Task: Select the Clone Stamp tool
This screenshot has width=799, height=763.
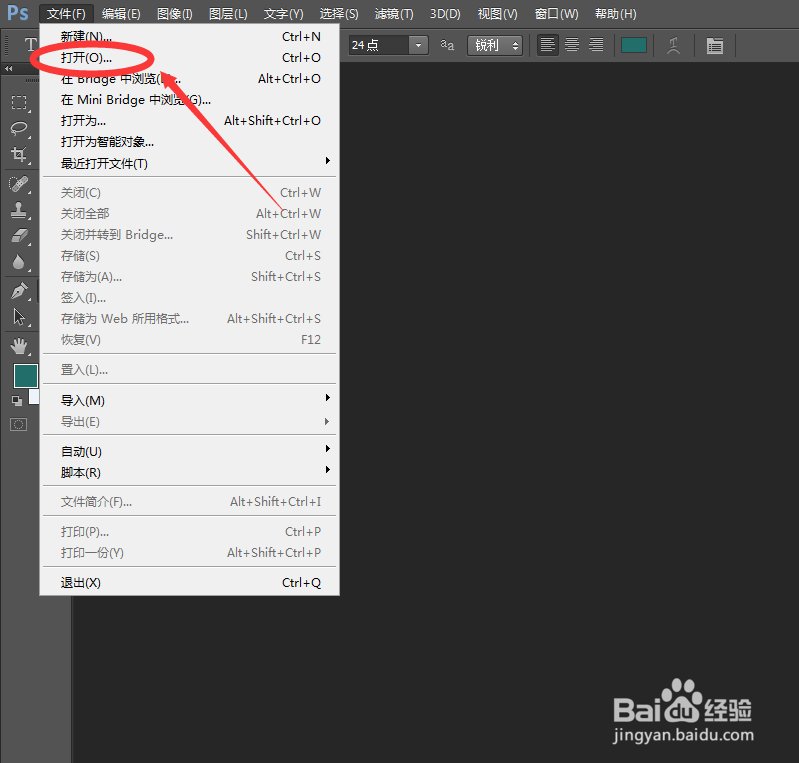Action: coord(19,209)
